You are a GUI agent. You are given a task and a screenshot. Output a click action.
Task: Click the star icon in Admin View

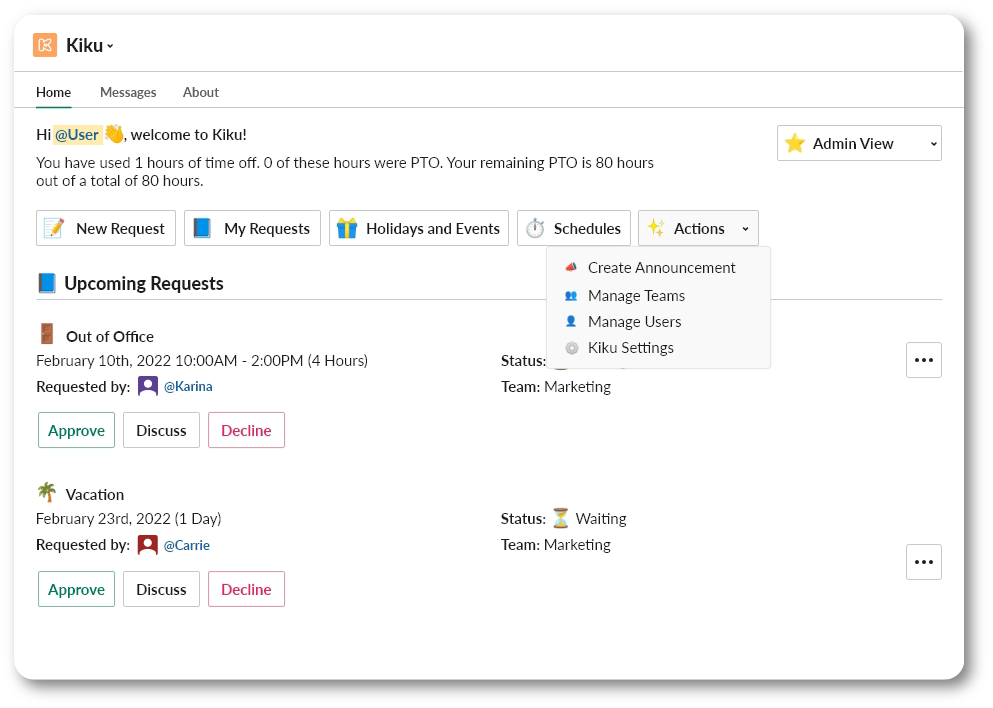[x=794, y=143]
